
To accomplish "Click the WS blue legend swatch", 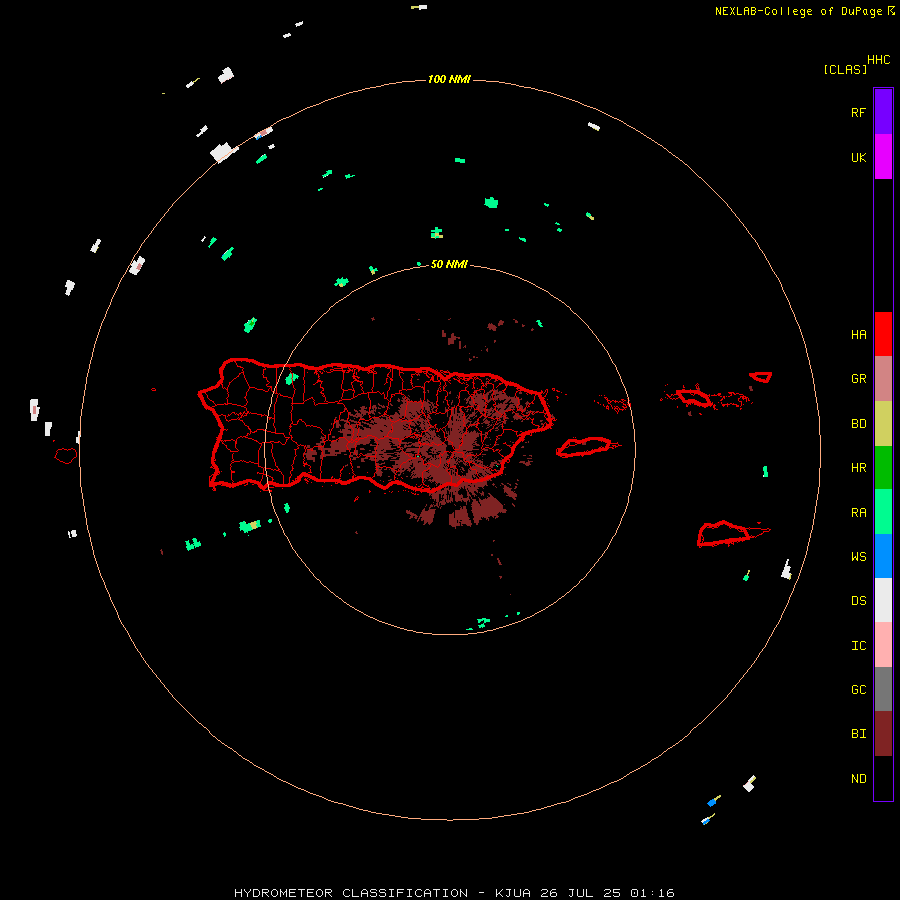I will (883, 556).
